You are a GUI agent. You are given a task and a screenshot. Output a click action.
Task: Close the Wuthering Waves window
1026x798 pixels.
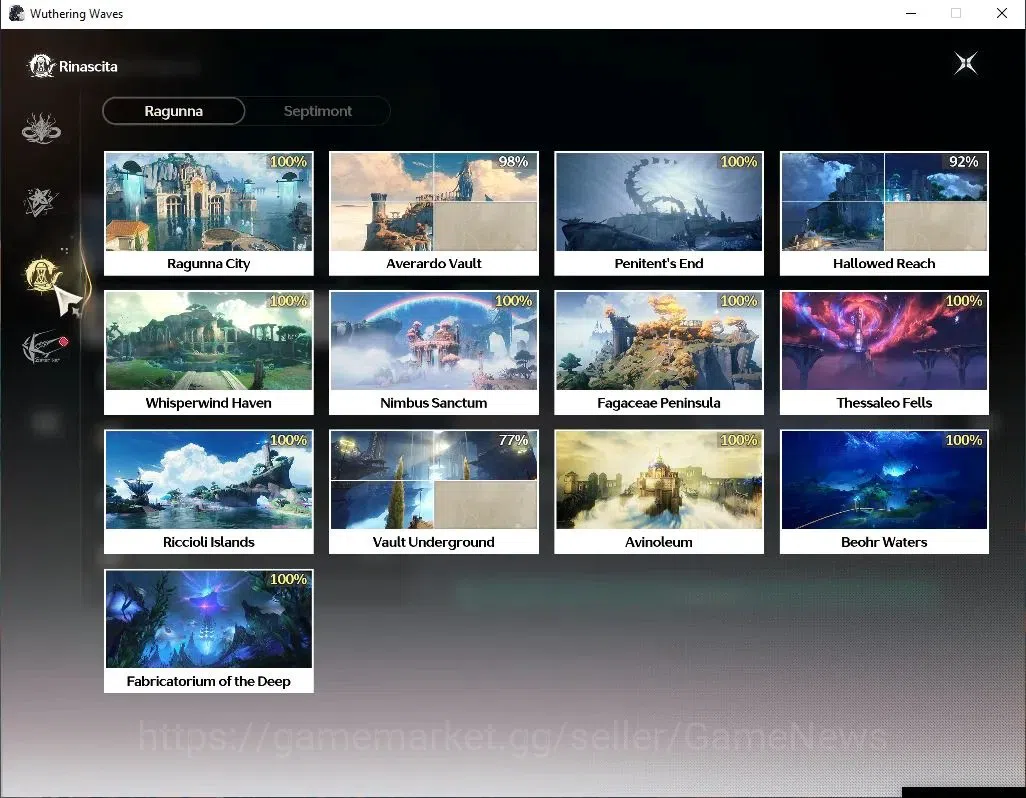coord(1002,13)
